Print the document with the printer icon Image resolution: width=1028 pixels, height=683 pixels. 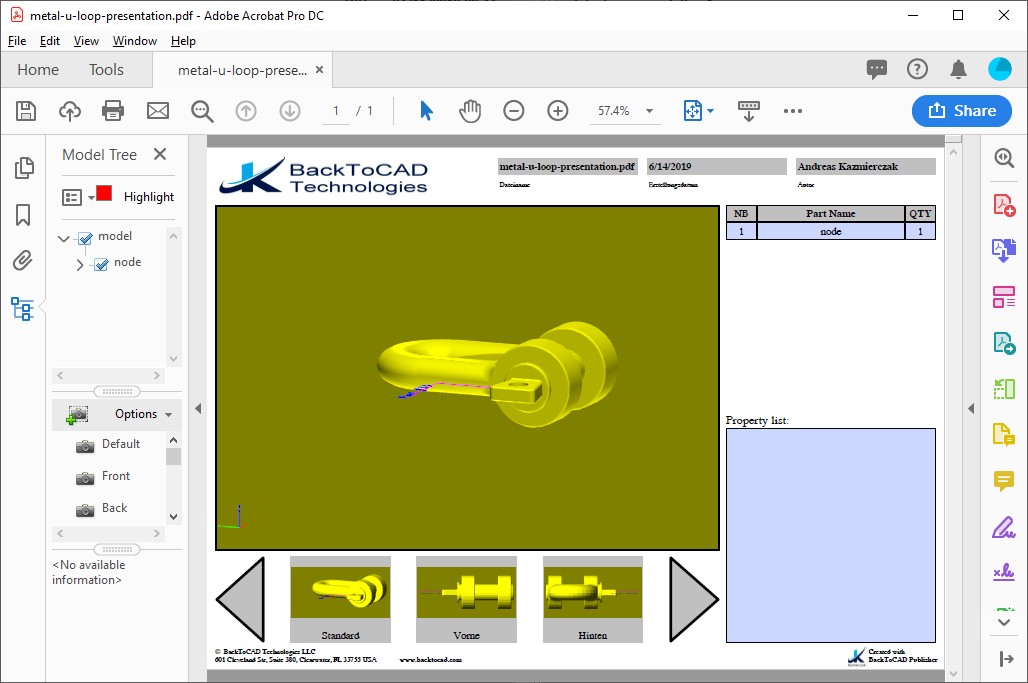point(113,111)
